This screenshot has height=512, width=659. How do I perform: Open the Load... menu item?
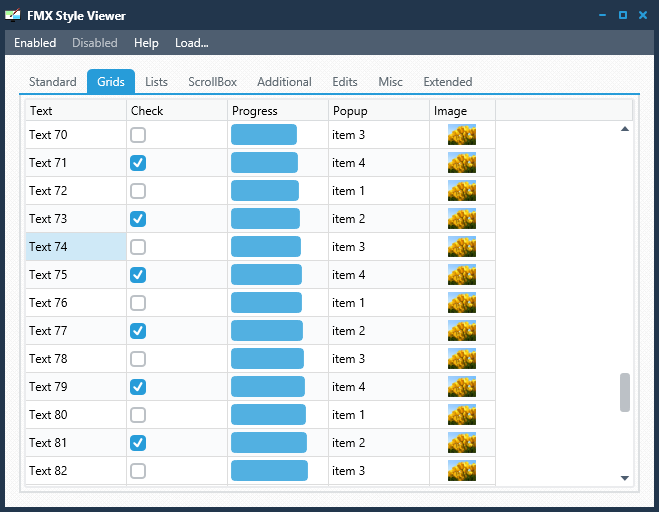point(192,43)
